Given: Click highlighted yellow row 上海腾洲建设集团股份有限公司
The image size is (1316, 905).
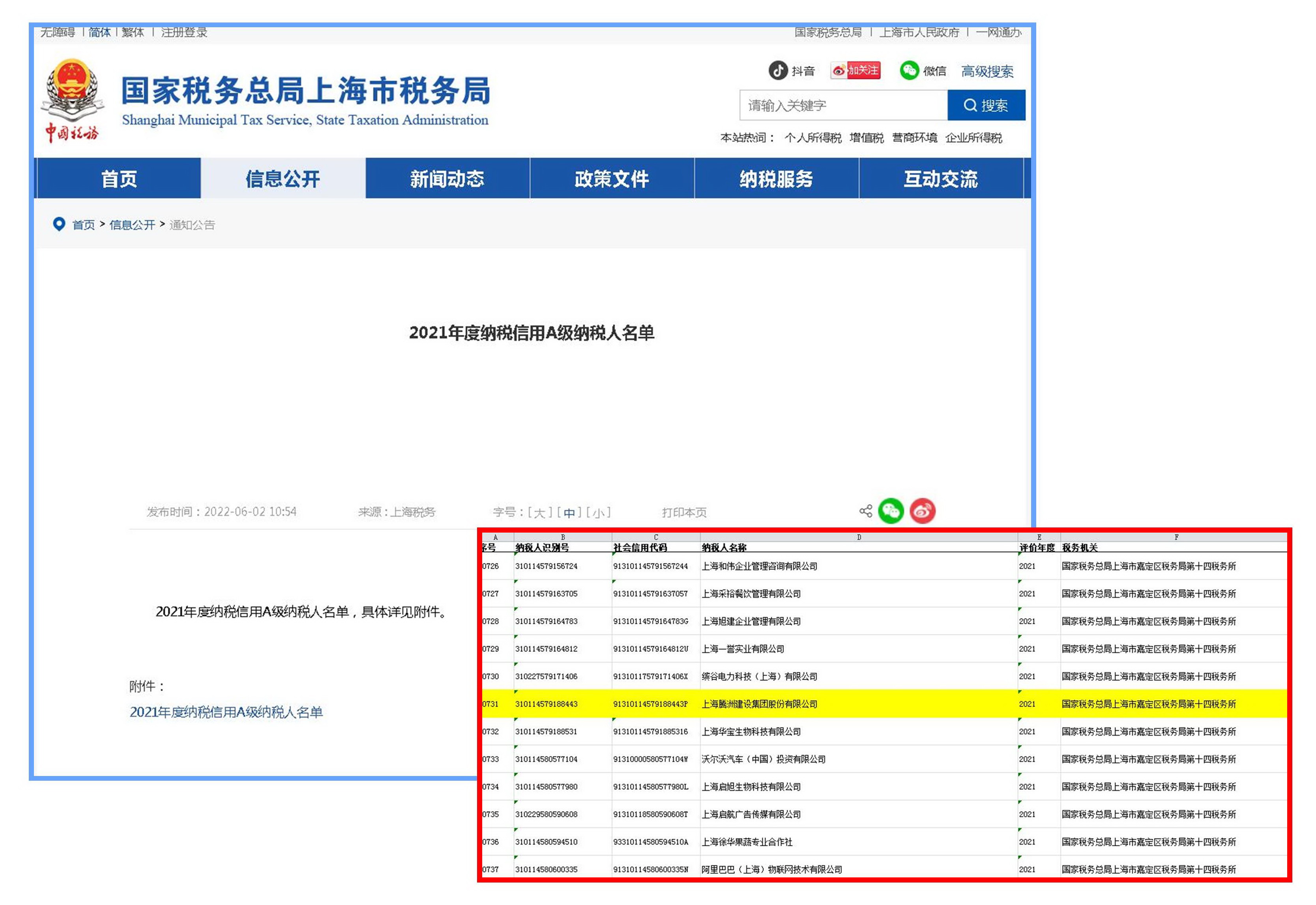Looking at the screenshot, I should coord(759,704).
